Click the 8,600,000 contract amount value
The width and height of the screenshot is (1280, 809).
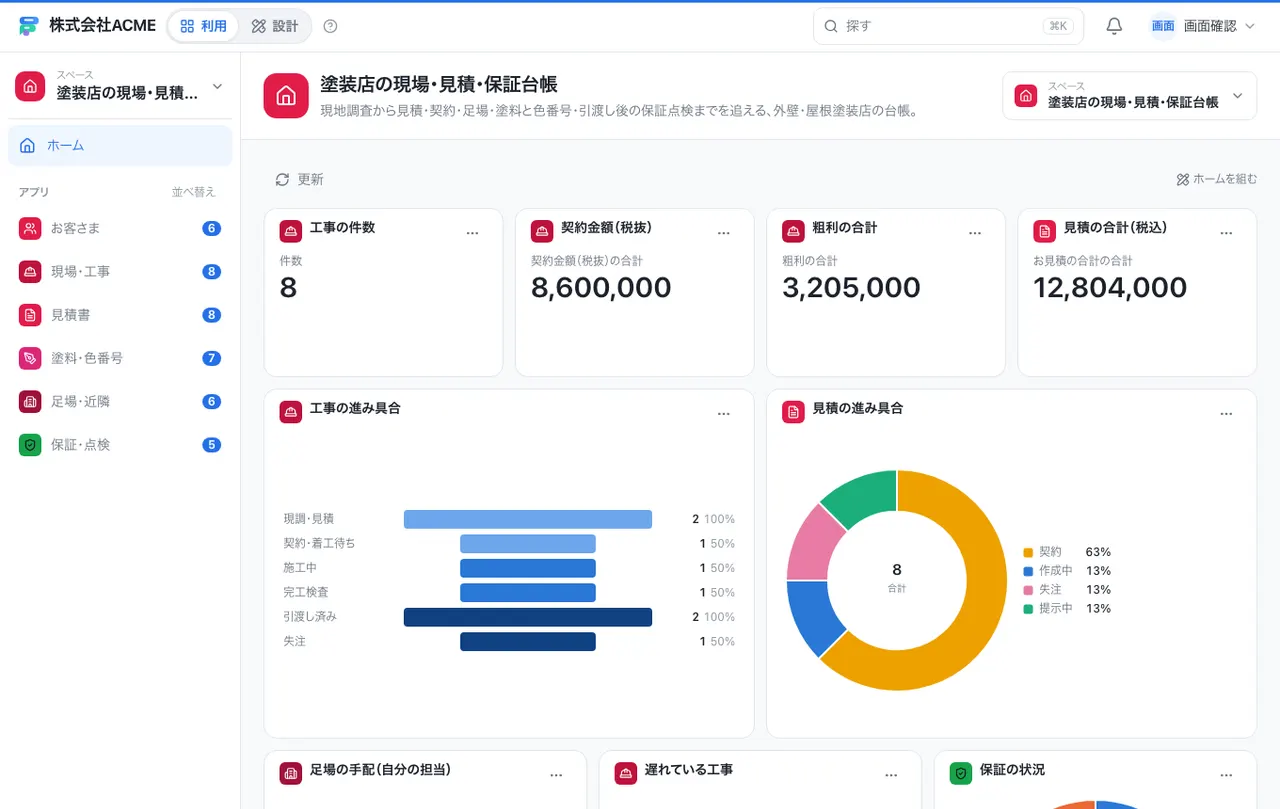(x=601, y=288)
